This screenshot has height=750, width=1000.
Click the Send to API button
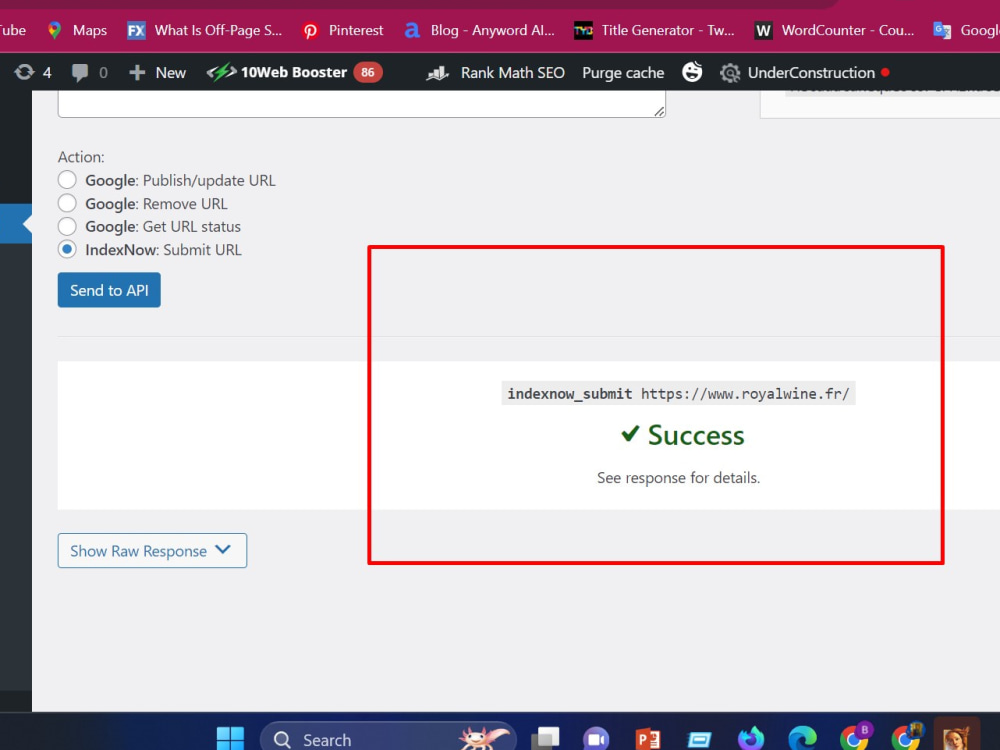109,290
